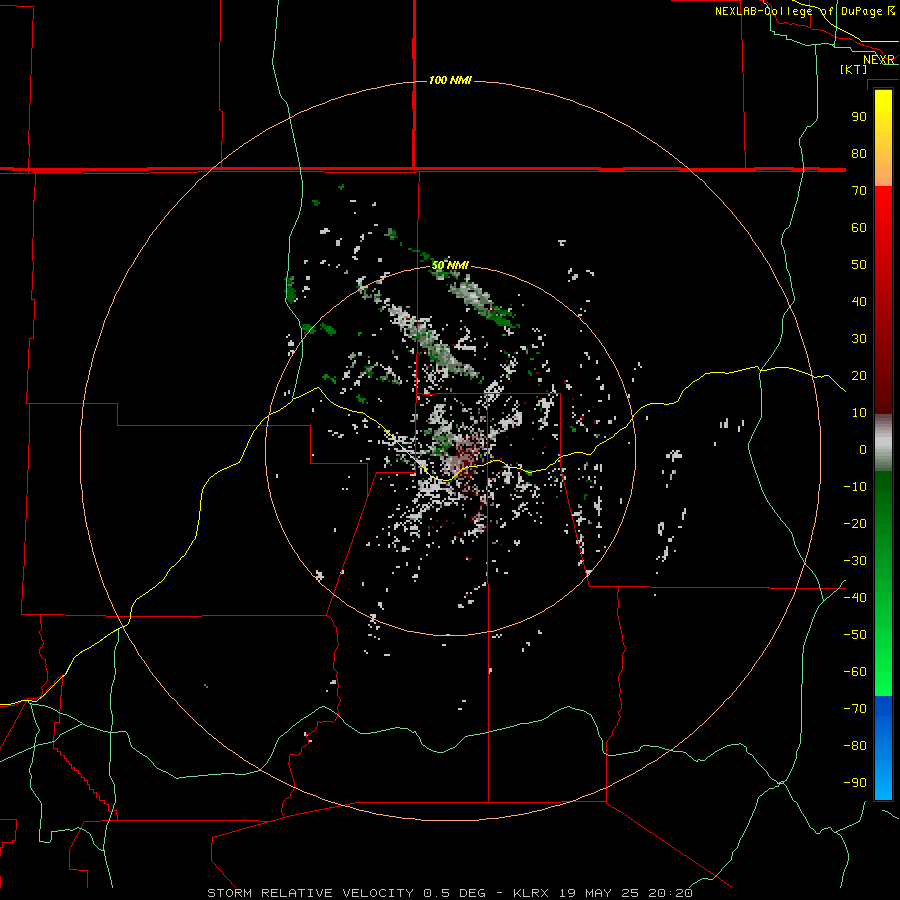Screen dimensions: 900x900
Task: Click the "STORM RELATIVE VELOCITY" footer title
Action: [310, 893]
